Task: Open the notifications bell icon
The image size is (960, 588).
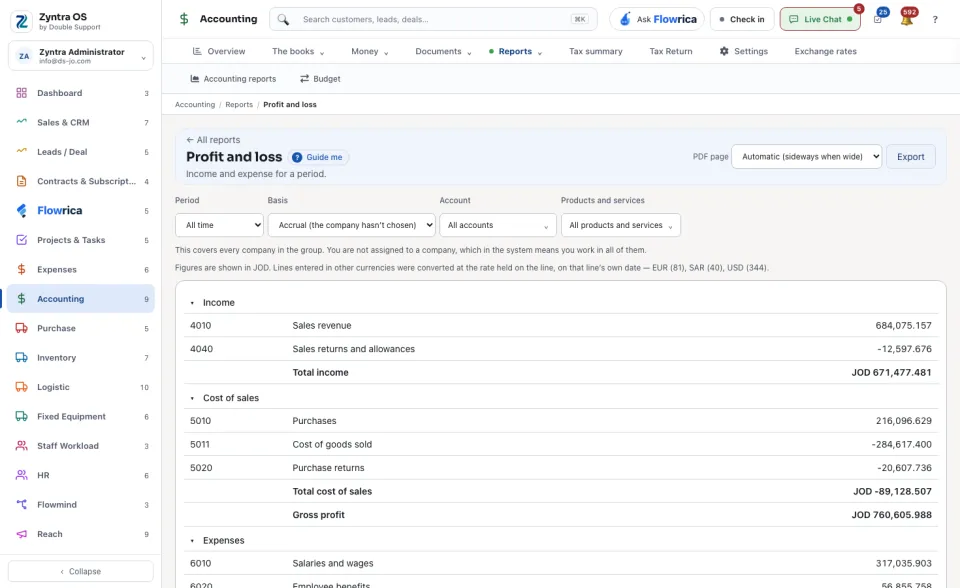Action: (x=907, y=19)
